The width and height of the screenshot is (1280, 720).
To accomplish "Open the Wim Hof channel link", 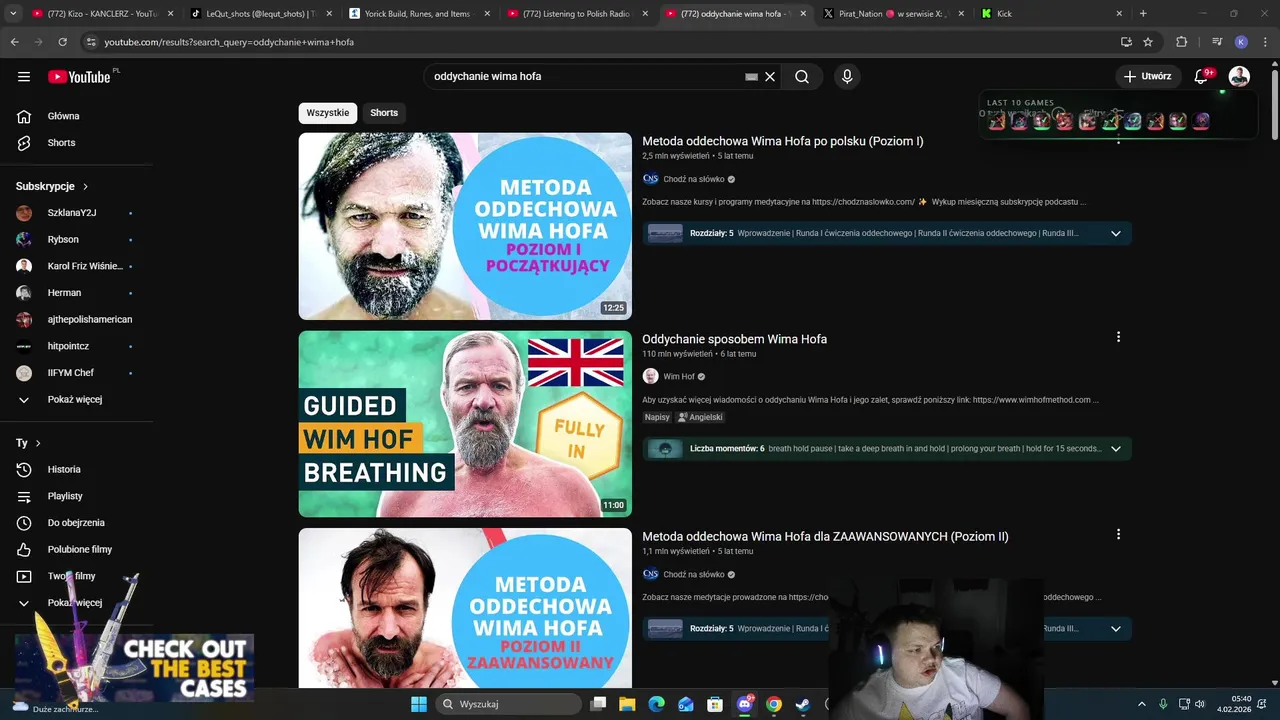I will pyautogui.click(x=679, y=377).
